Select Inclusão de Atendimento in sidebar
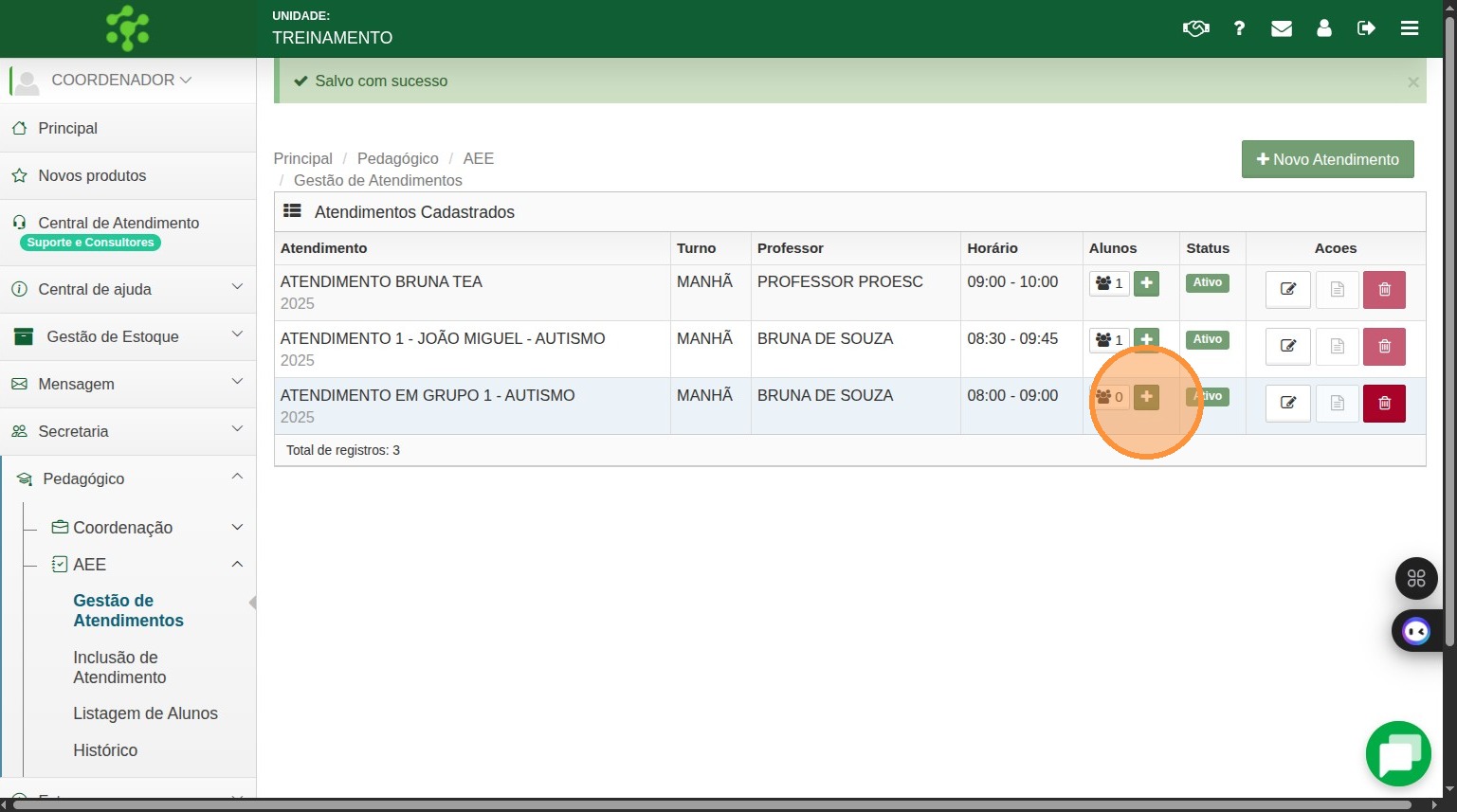 tap(119, 667)
